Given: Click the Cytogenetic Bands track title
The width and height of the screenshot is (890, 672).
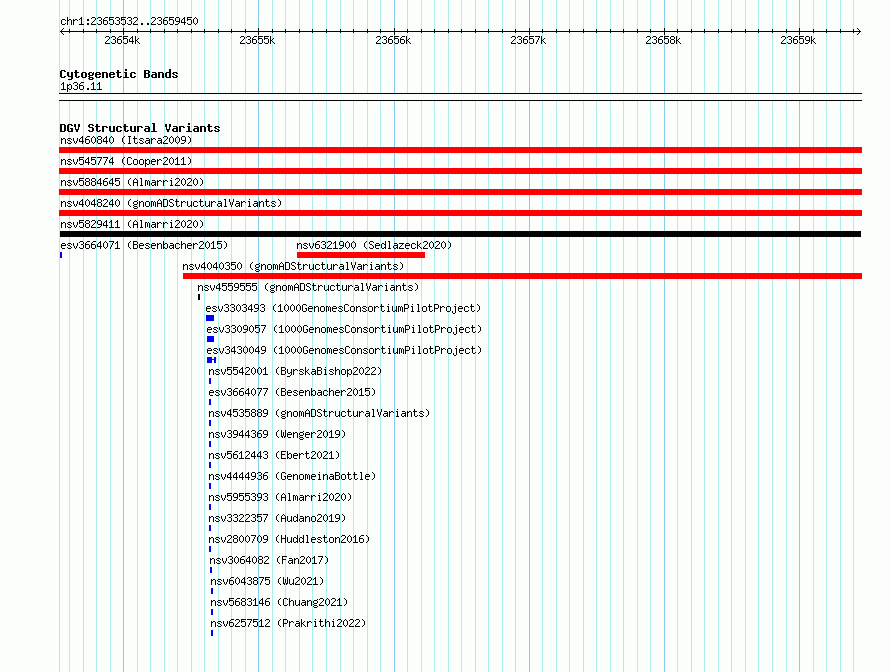Looking at the screenshot, I should pos(119,74).
